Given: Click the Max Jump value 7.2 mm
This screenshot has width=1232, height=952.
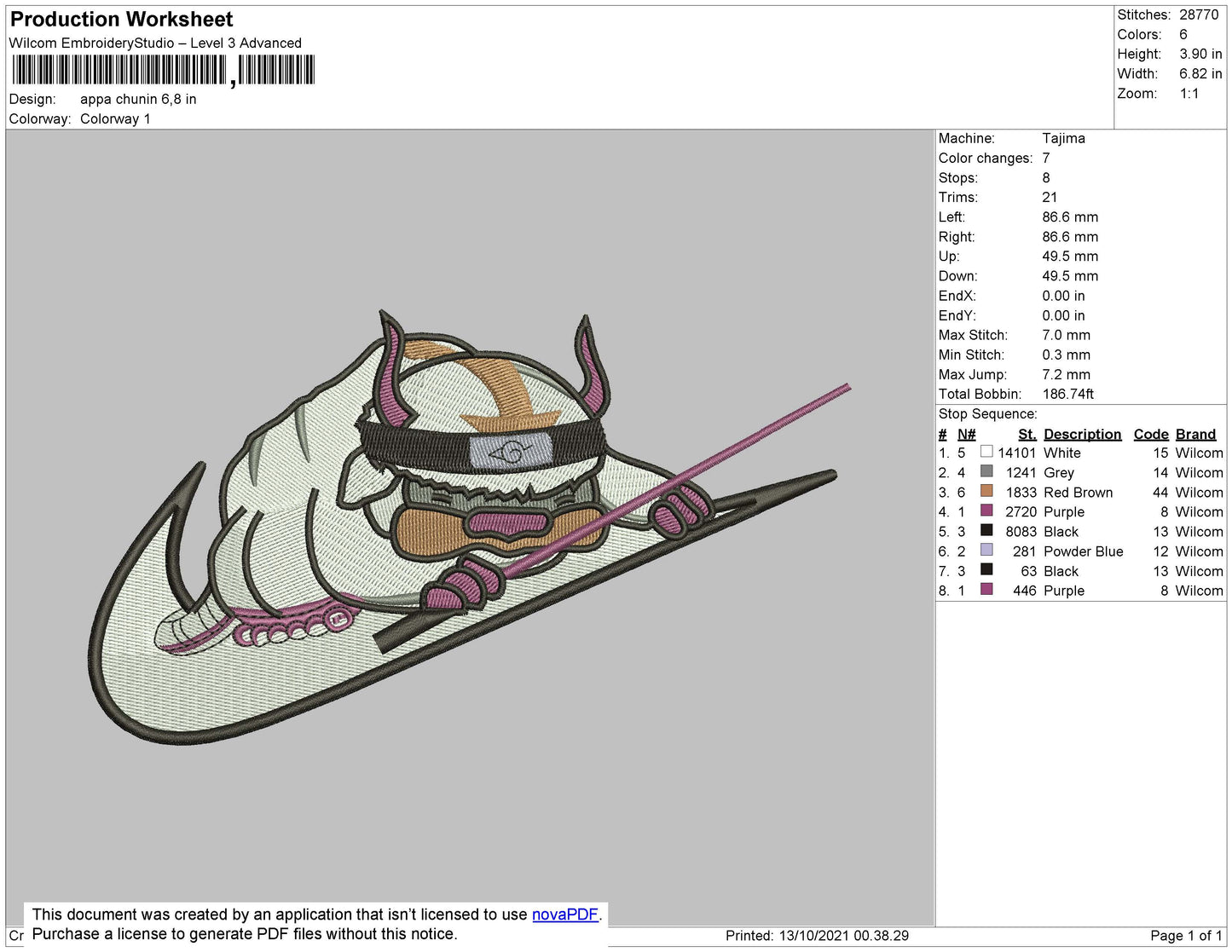Looking at the screenshot, I should (1066, 374).
